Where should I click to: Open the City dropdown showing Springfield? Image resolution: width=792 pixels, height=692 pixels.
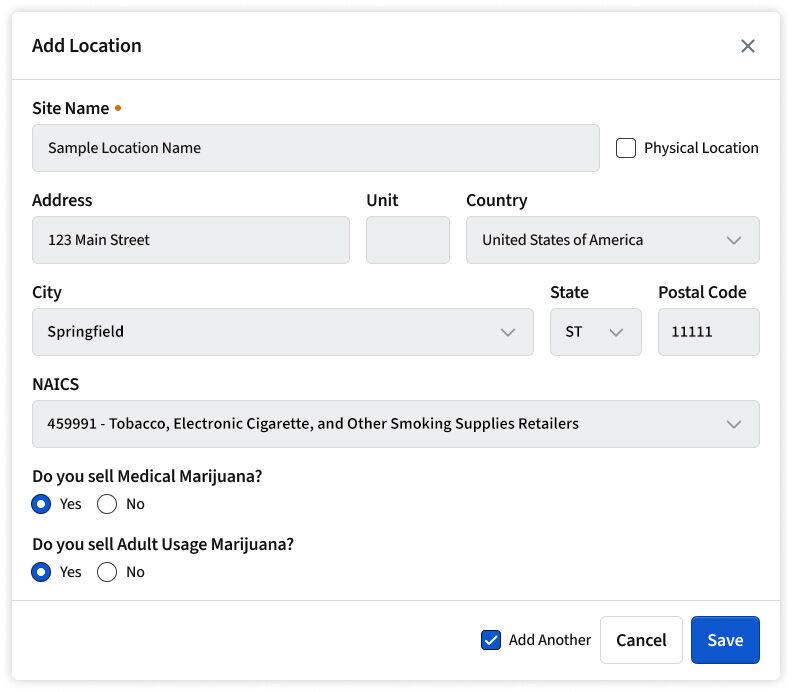click(x=283, y=332)
